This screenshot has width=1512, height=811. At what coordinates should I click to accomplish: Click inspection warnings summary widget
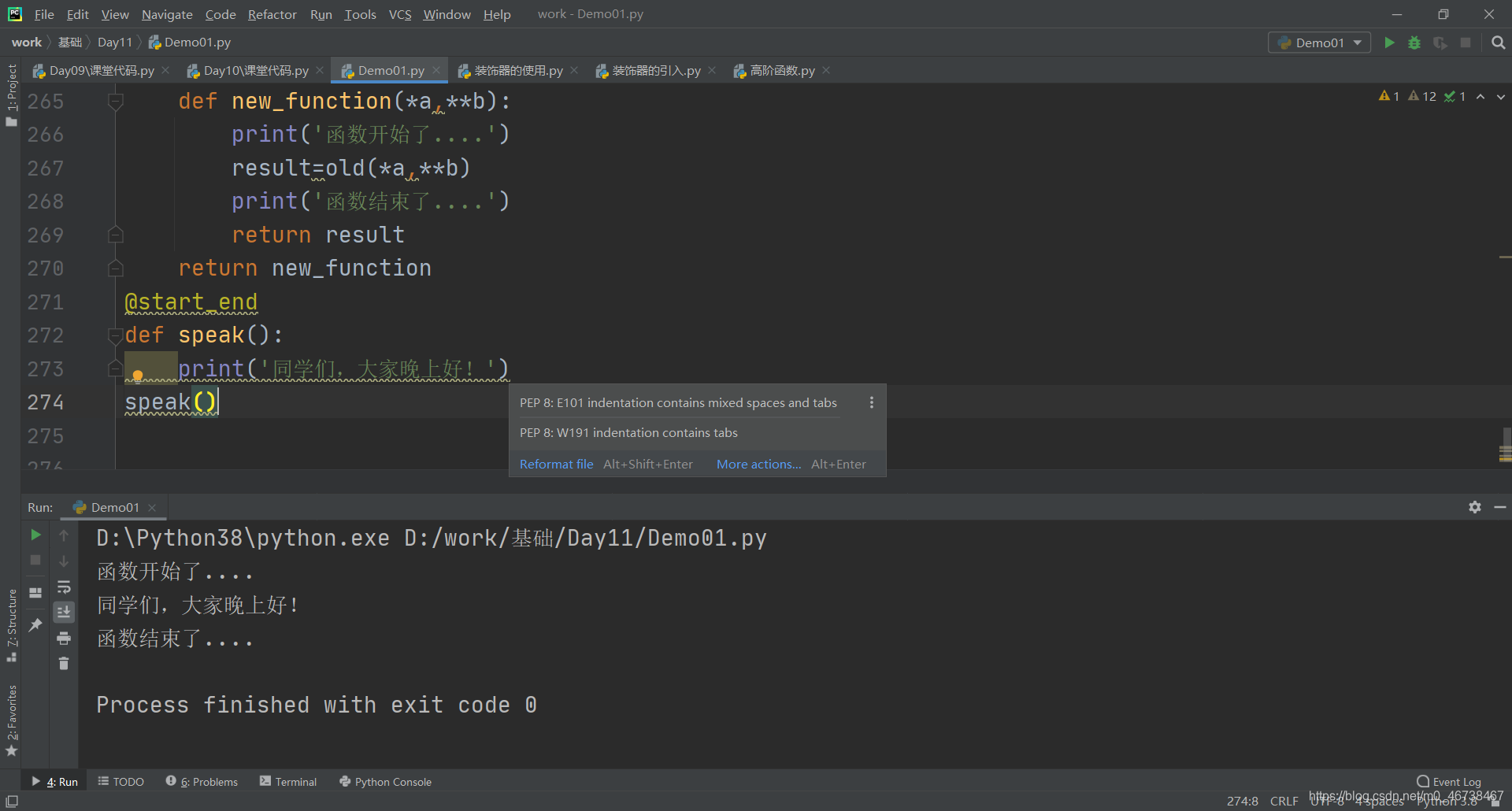click(1422, 96)
